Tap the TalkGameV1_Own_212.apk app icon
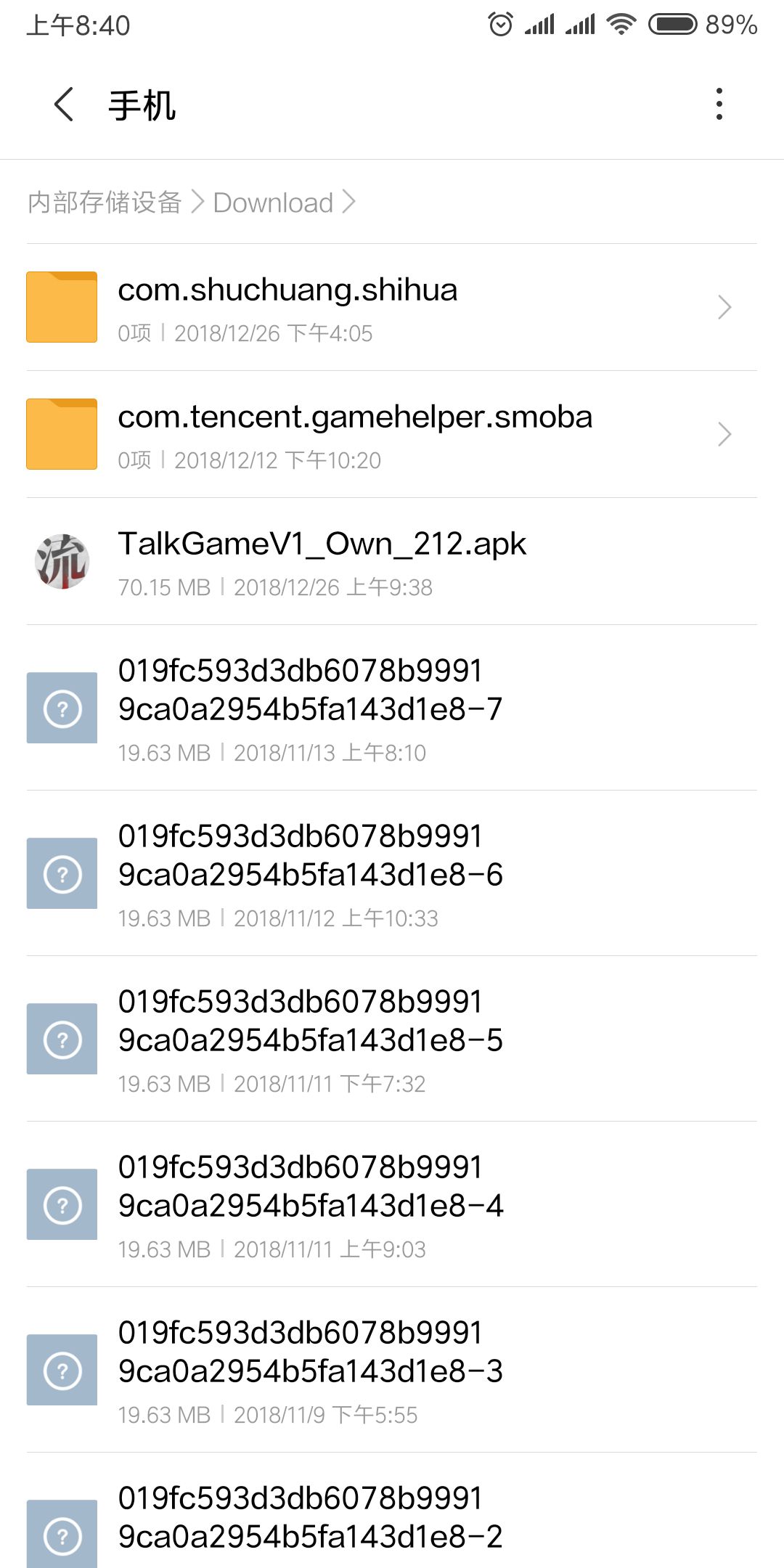The width and height of the screenshot is (784, 1568). (x=62, y=561)
